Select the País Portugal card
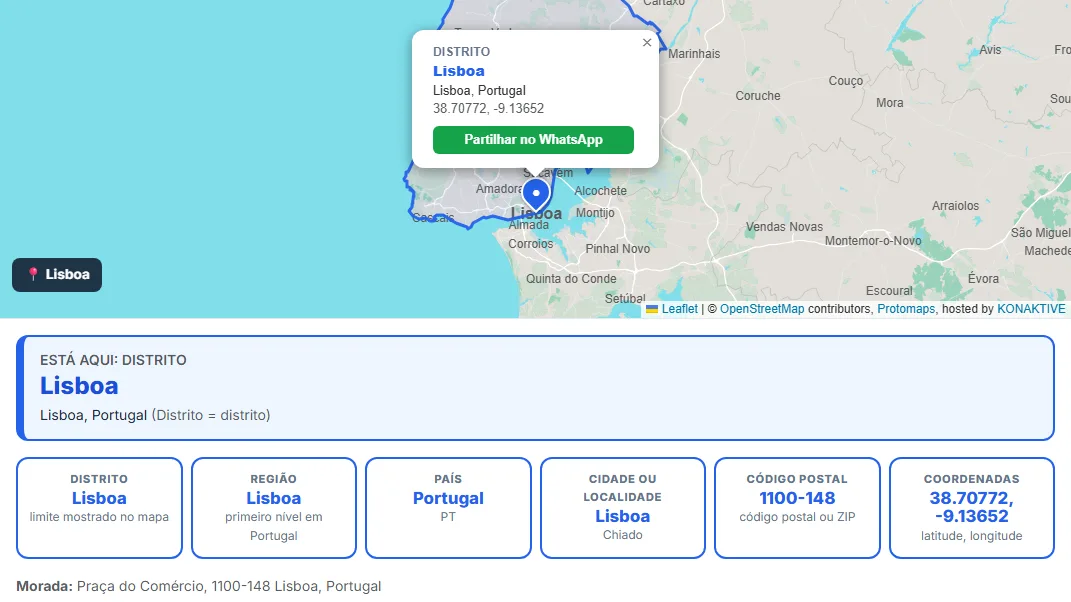This screenshot has height=602, width=1071. coord(448,508)
